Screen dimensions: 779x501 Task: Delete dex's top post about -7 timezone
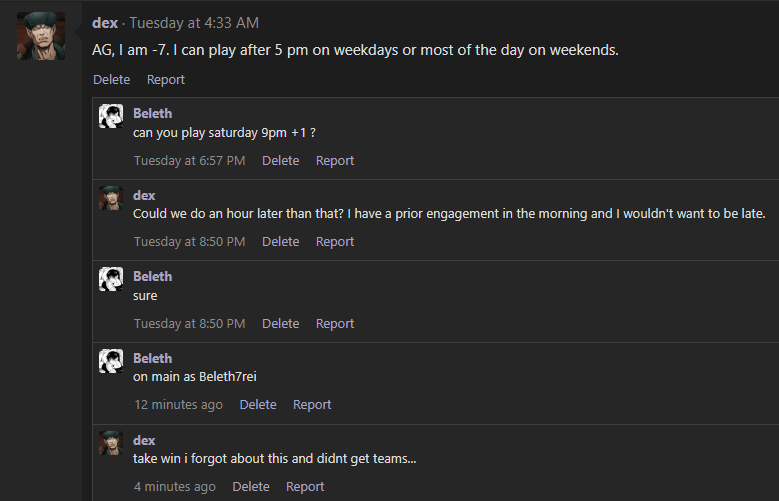pos(111,80)
